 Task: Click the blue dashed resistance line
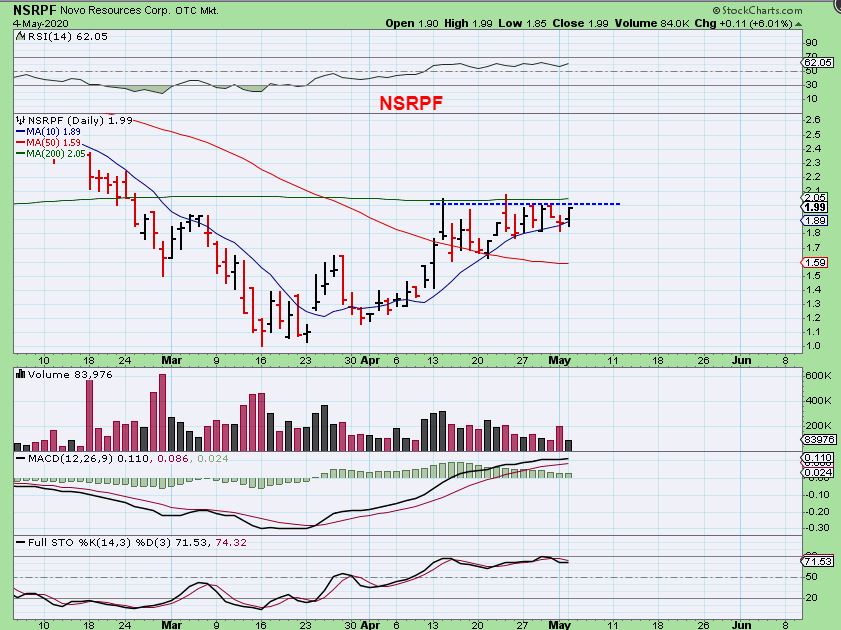[525, 204]
